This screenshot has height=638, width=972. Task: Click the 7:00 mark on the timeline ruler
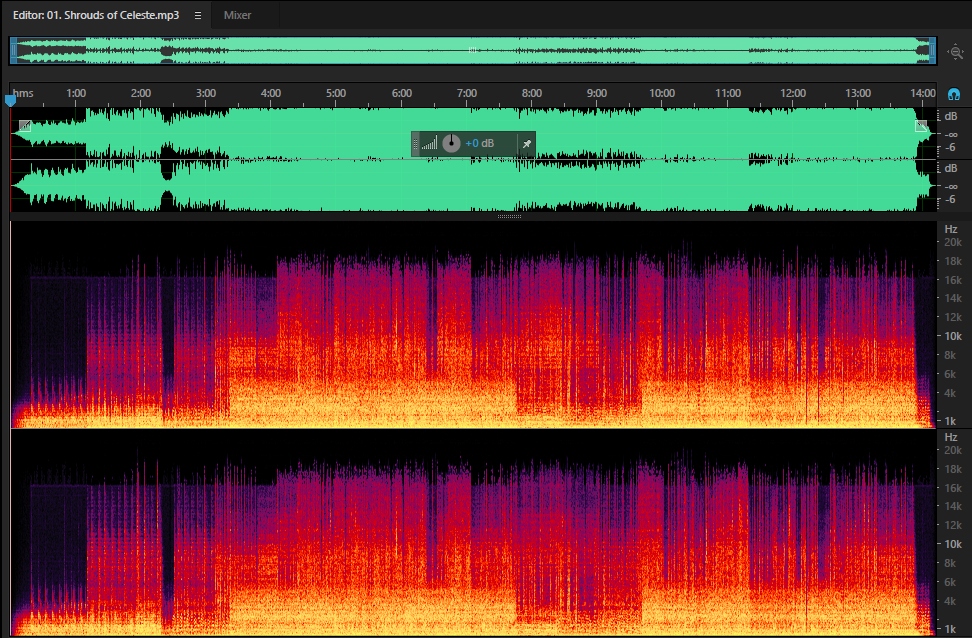pos(467,94)
